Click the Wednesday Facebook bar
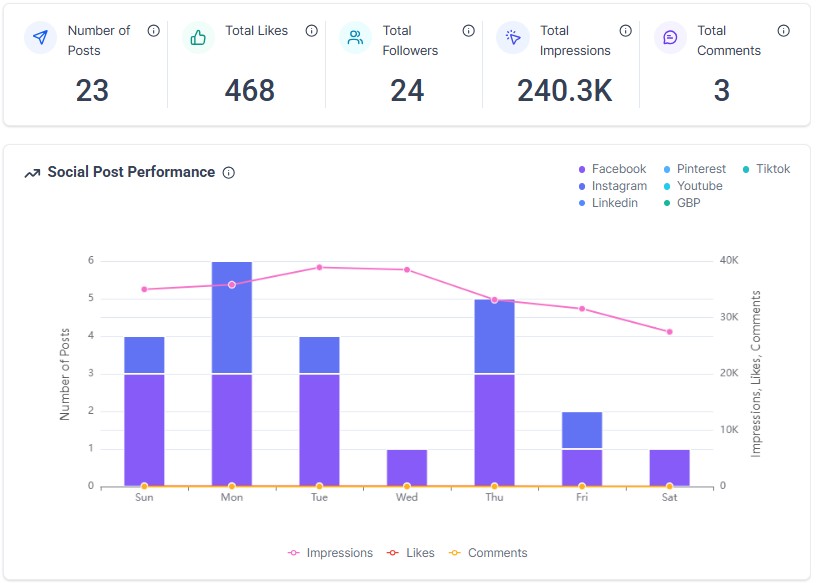The height and width of the screenshot is (583, 822). point(407,468)
